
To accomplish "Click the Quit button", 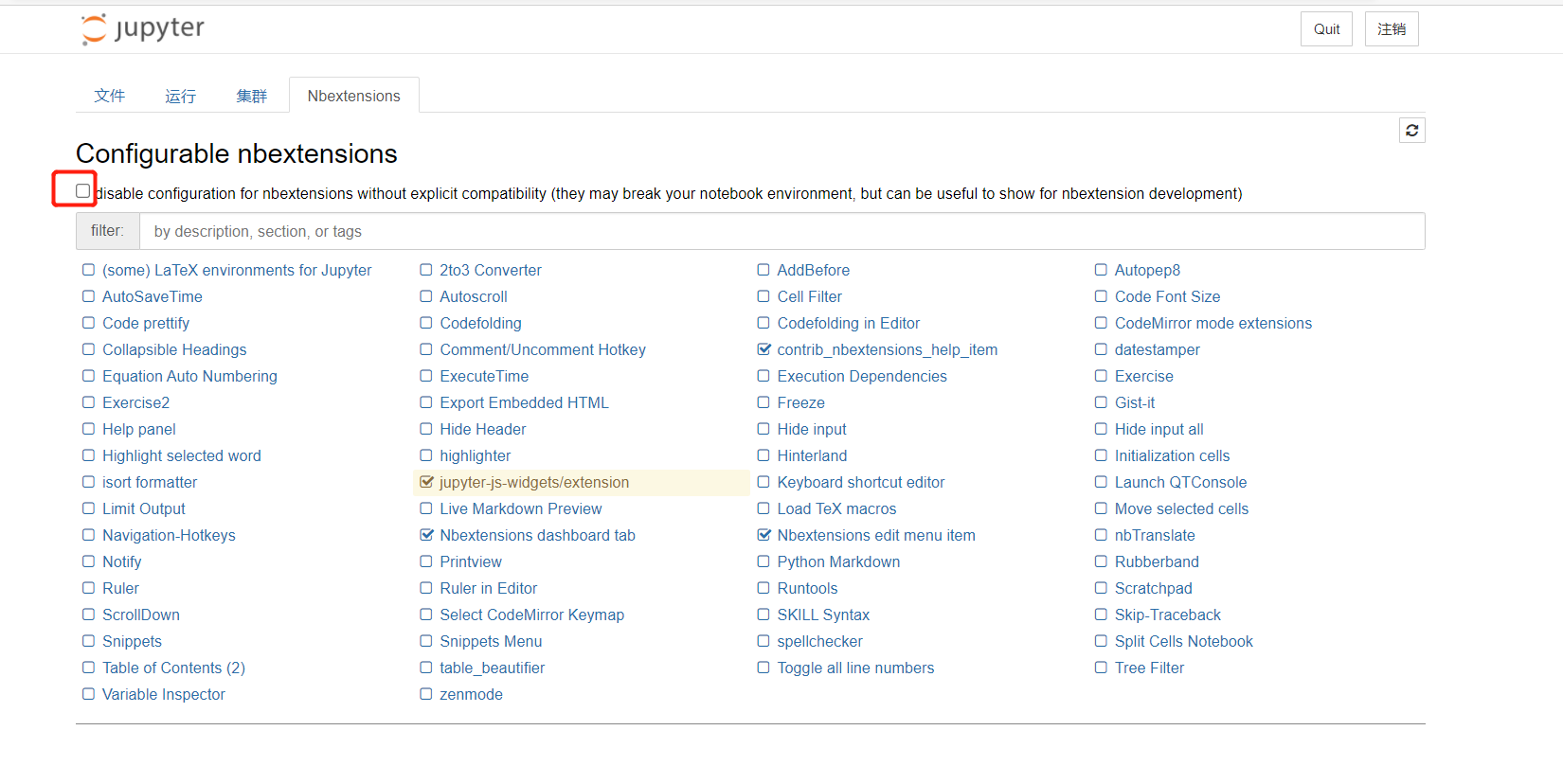I will [x=1326, y=29].
